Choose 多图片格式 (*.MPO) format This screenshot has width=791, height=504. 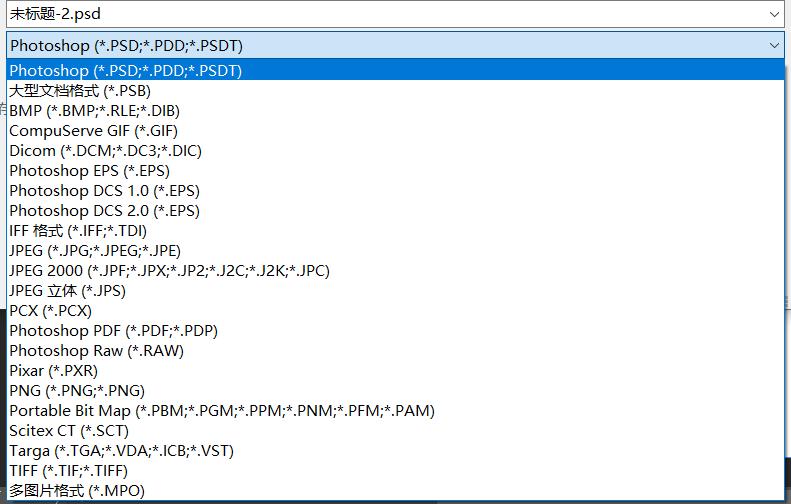click(396, 490)
